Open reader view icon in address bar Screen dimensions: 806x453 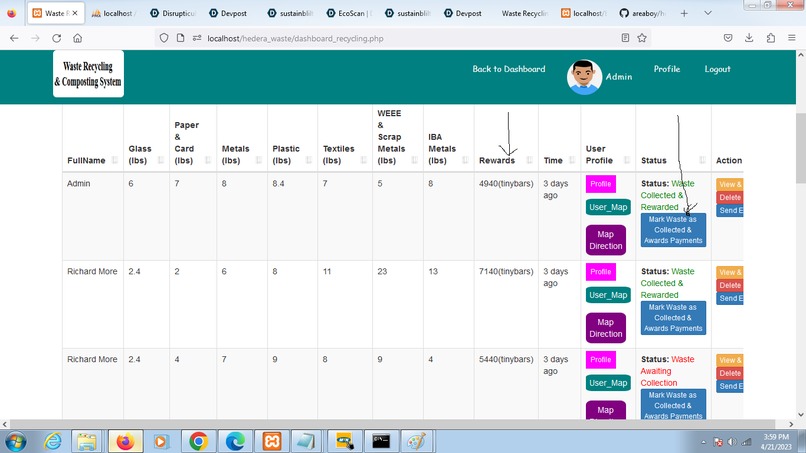[x=625, y=38]
